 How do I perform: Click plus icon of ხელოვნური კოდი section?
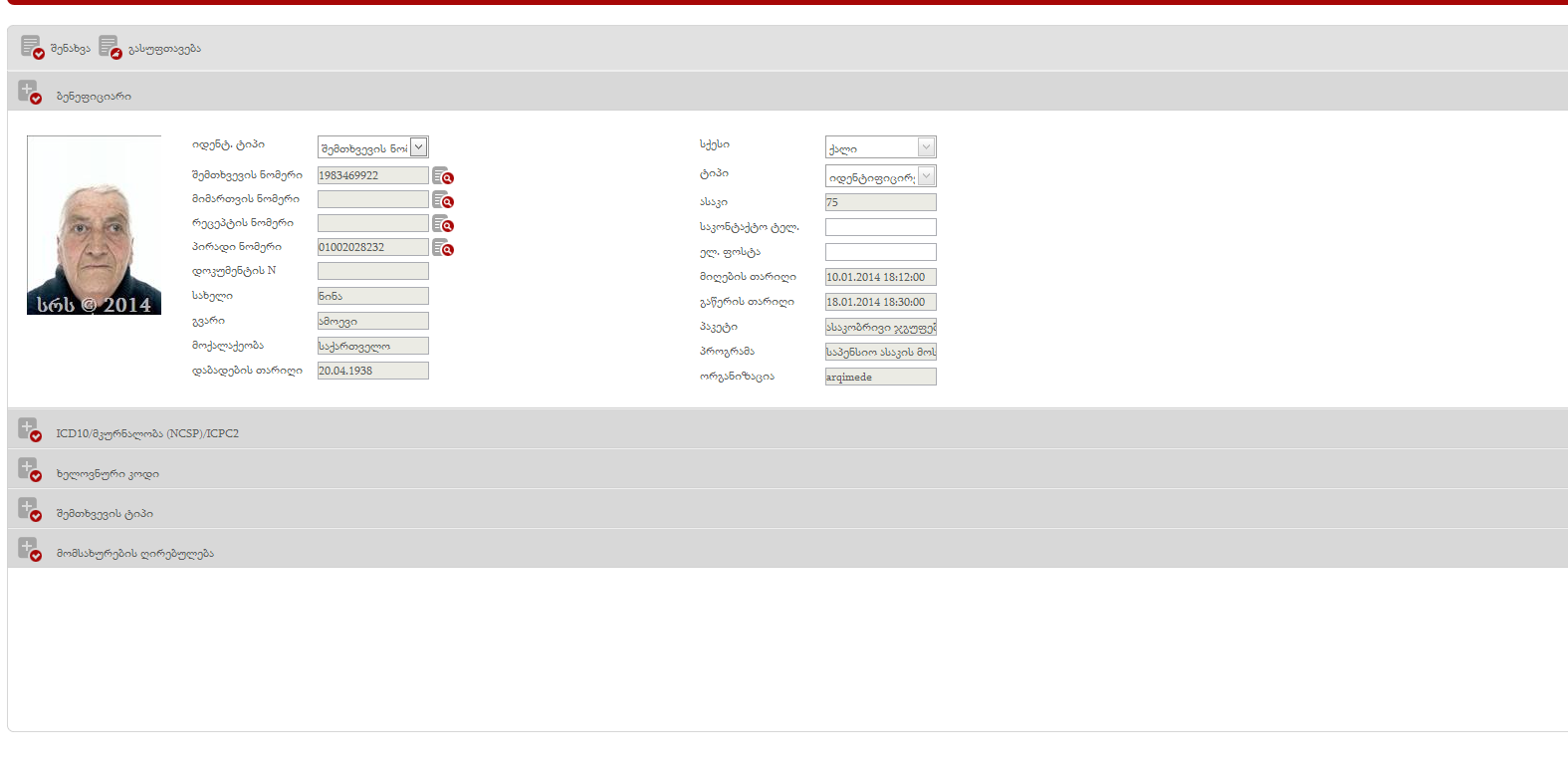pyautogui.click(x=29, y=469)
